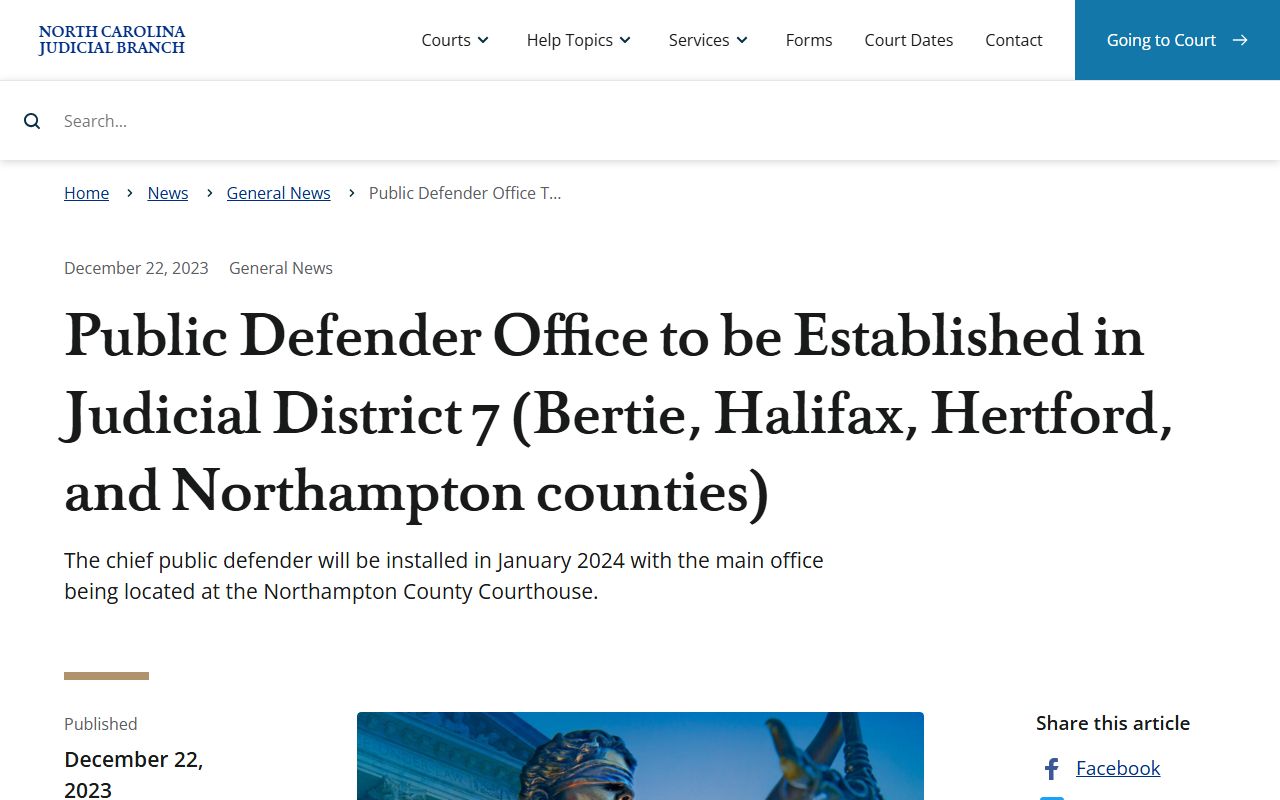This screenshot has width=1280, height=800.
Task: Open the Forms menu item
Action: (809, 40)
